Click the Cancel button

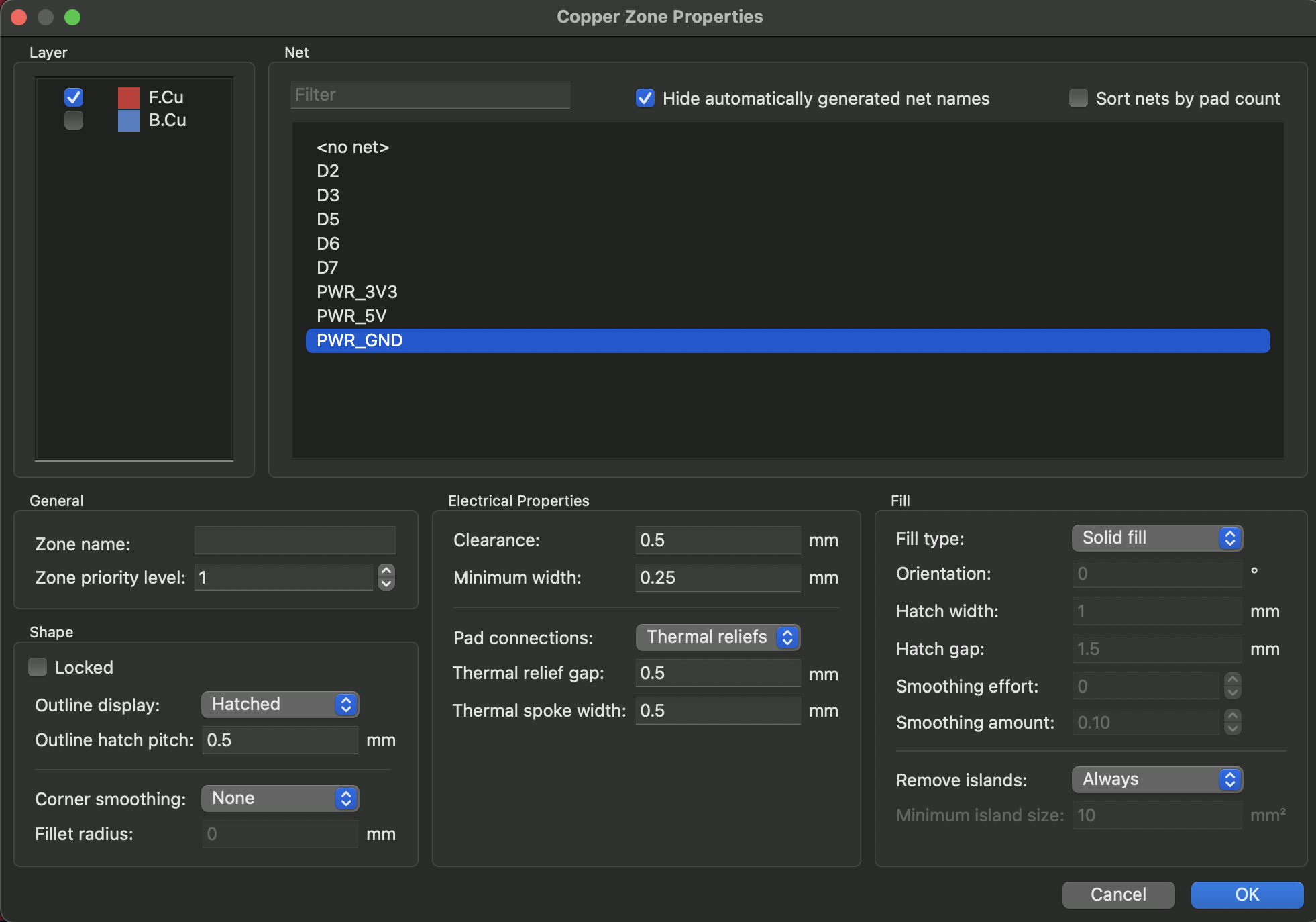coord(1118,894)
